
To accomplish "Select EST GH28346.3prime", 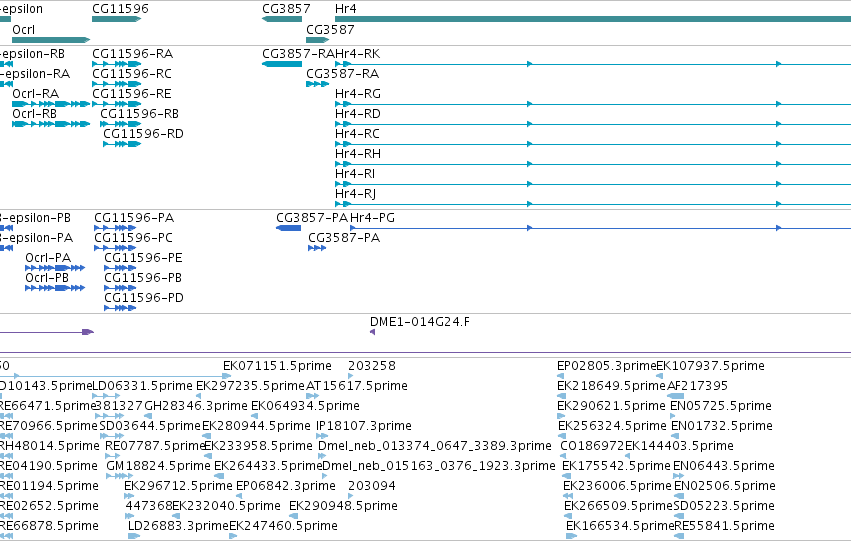I will 147,416.
